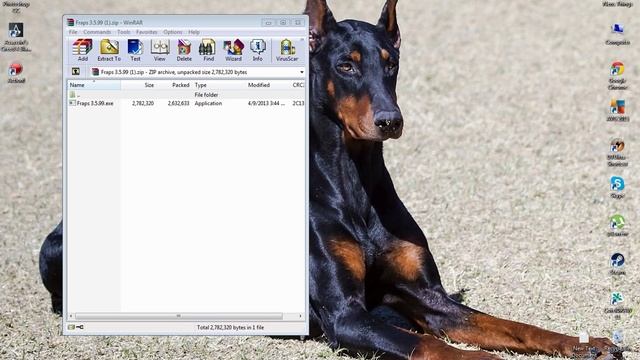This screenshot has height=360, width=640.
Task: Sort by the Type column header
Action: (218, 85)
